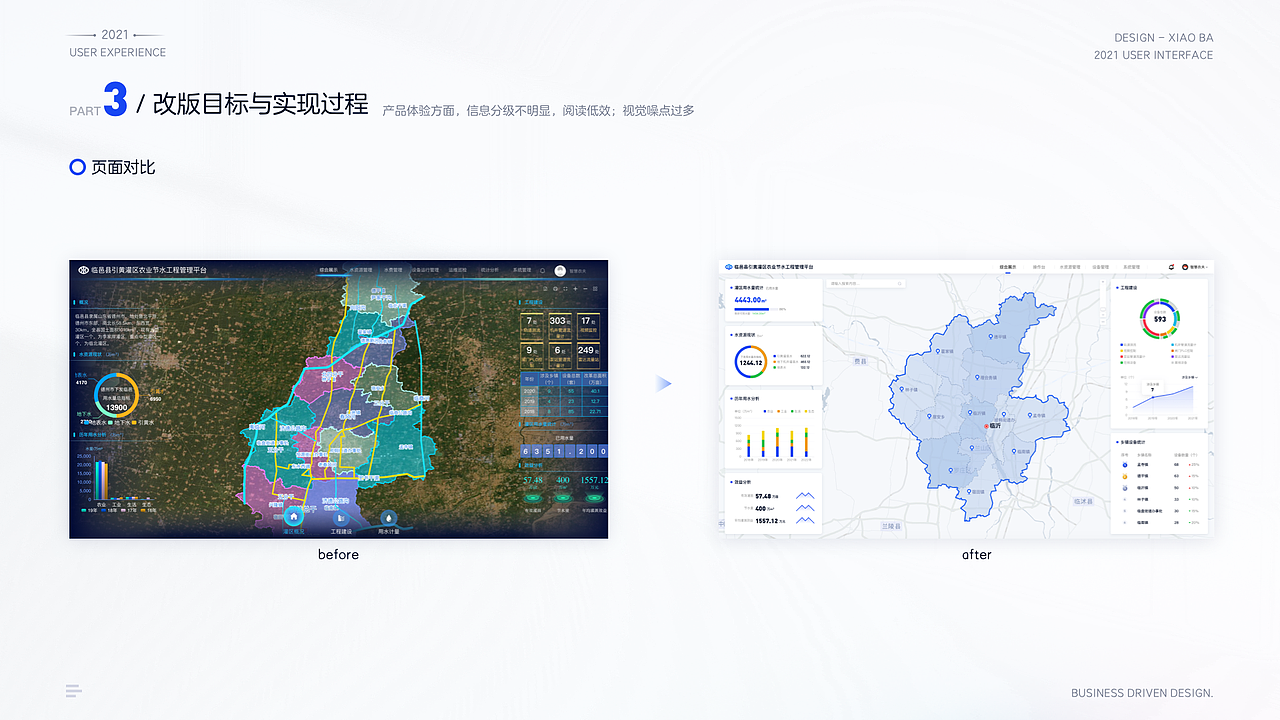Click before caption under left screenshot

[x=338, y=554]
